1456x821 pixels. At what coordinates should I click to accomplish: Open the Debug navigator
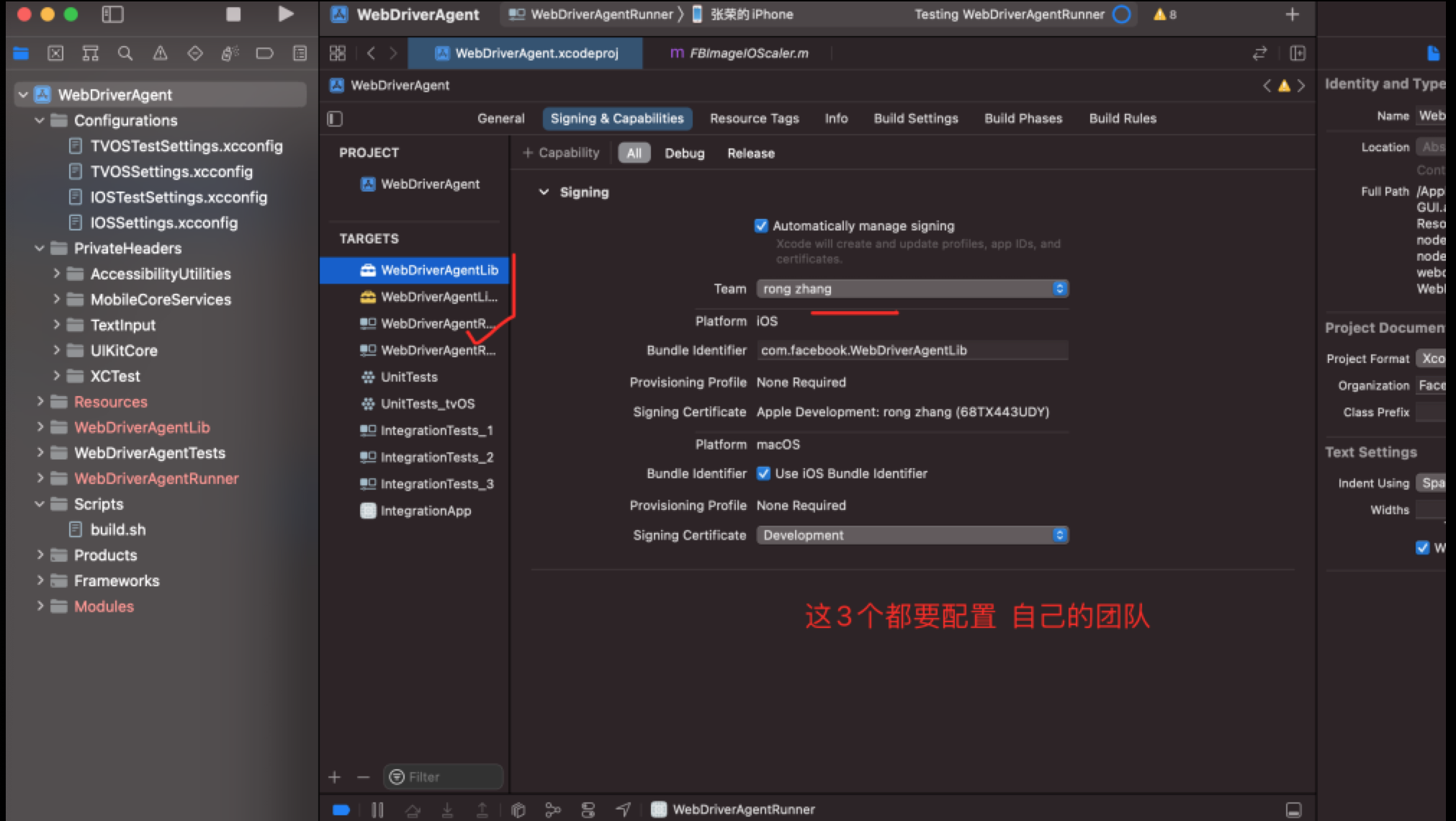click(230, 53)
